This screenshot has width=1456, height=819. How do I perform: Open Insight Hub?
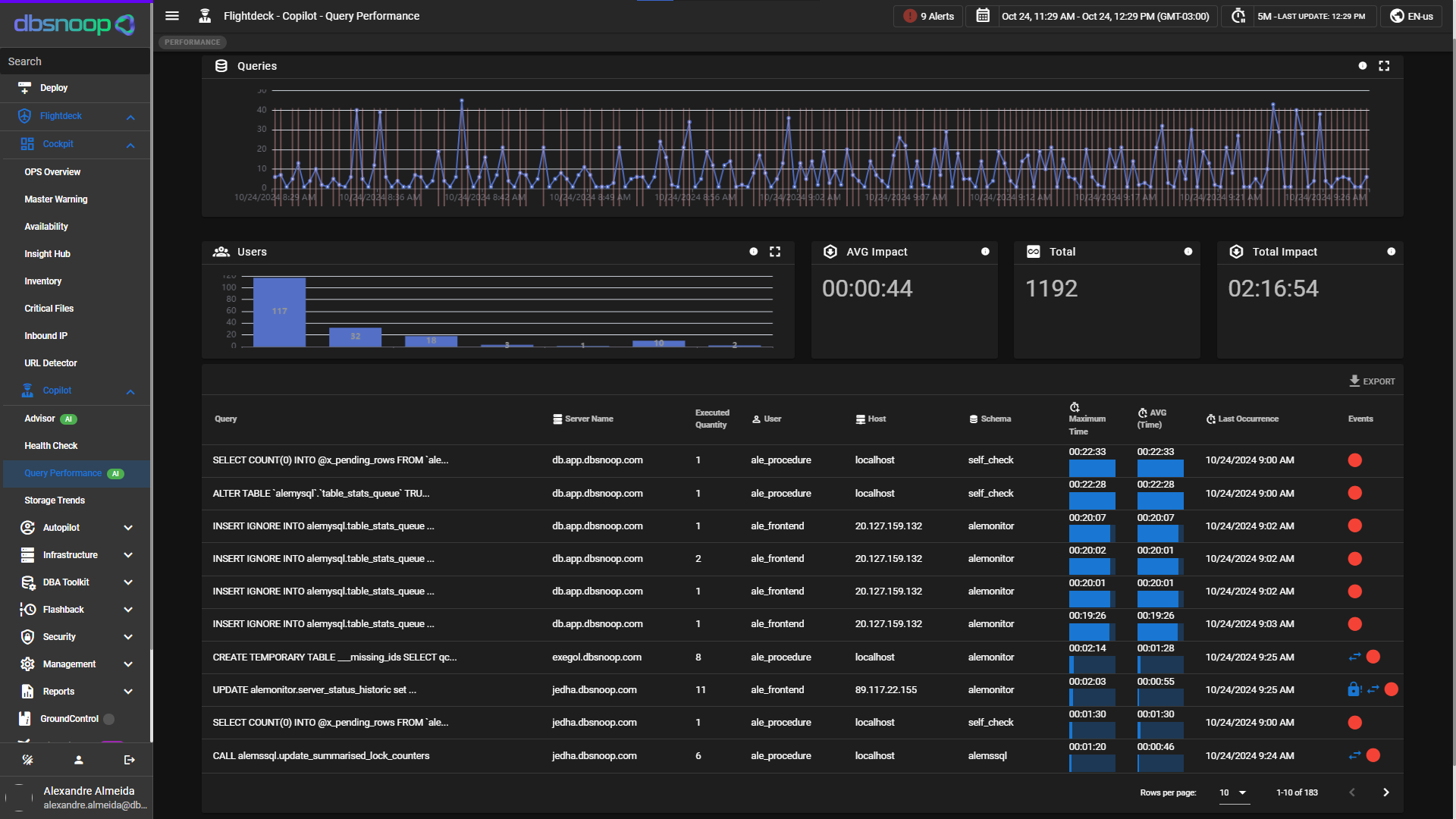point(47,254)
